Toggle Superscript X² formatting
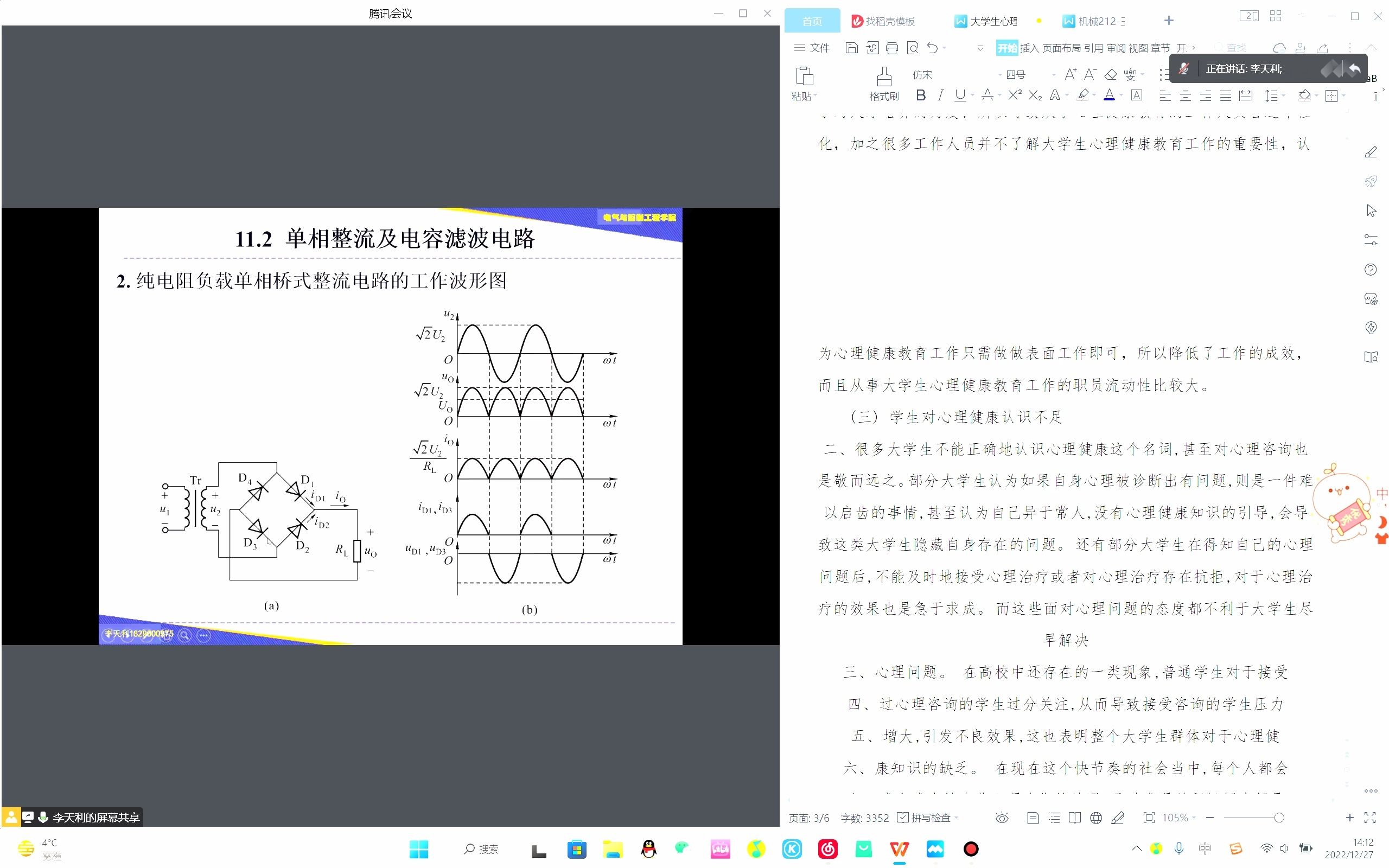This screenshot has height=868, width=1389. [1015, 95]
